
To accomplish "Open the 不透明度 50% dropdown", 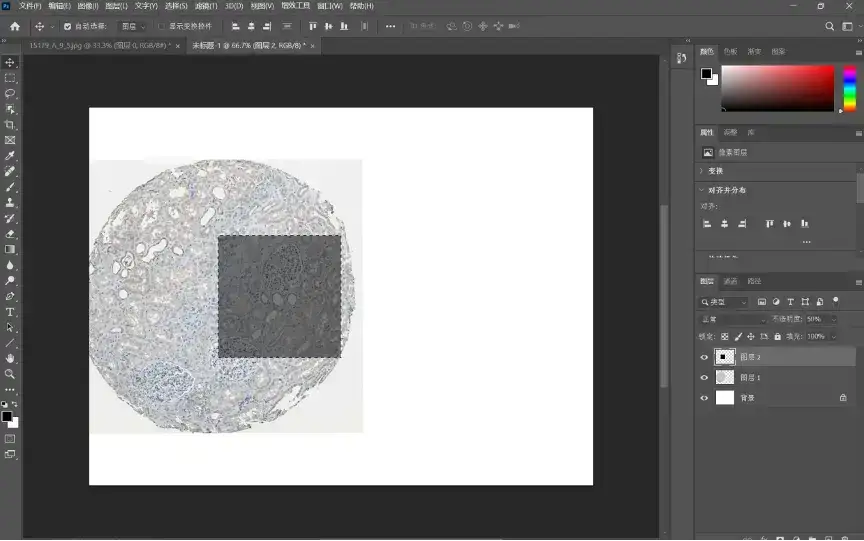I will click(819, 319).
